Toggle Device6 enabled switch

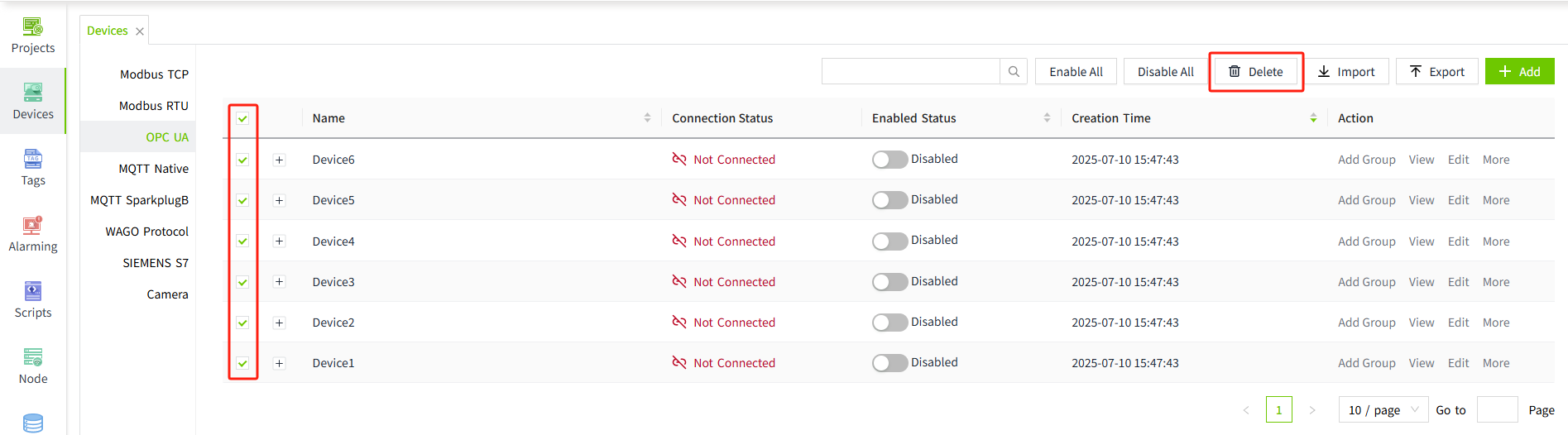coord(889,160)
